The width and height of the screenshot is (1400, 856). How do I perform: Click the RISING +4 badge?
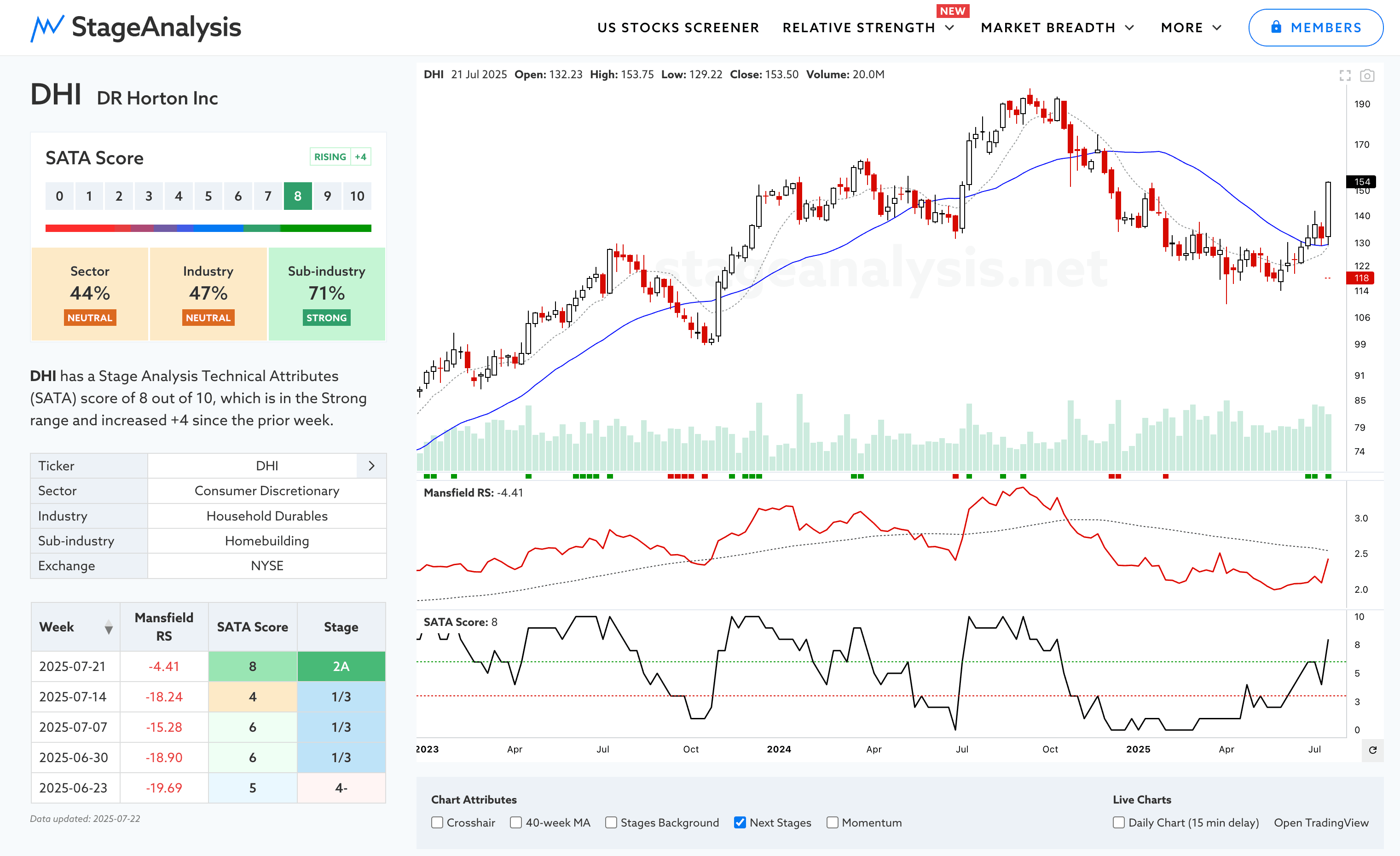click(x=341, y=157)
